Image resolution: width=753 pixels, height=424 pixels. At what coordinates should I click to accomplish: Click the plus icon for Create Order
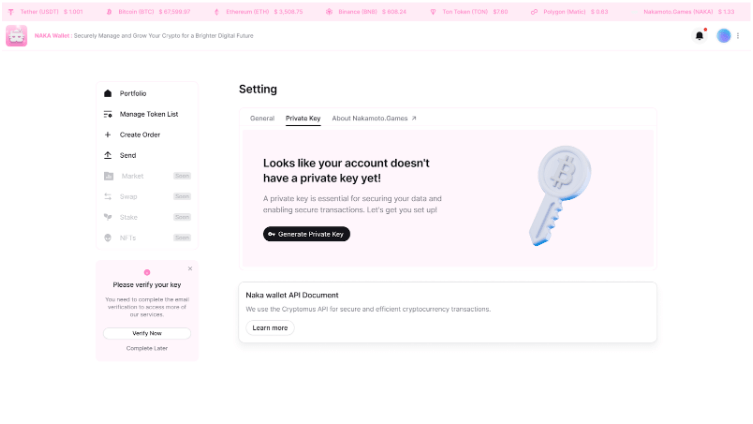coord(108,134)
